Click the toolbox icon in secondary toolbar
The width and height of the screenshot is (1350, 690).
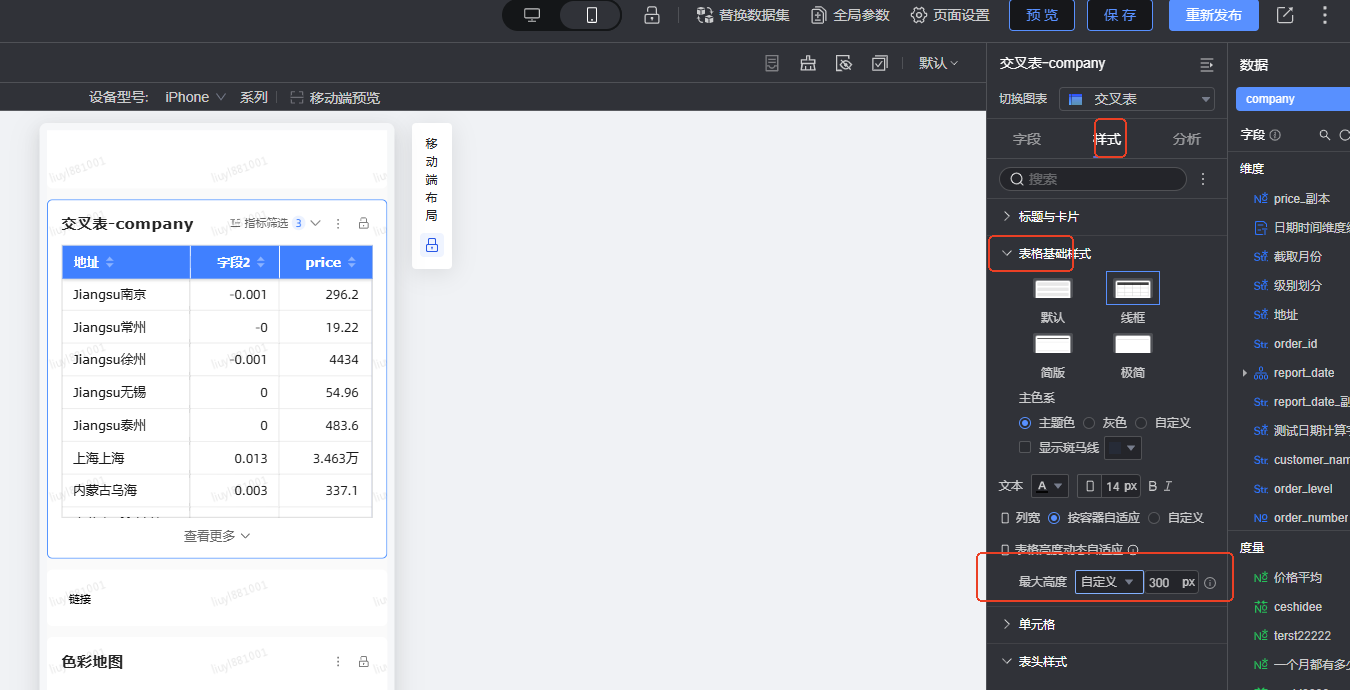808,63
